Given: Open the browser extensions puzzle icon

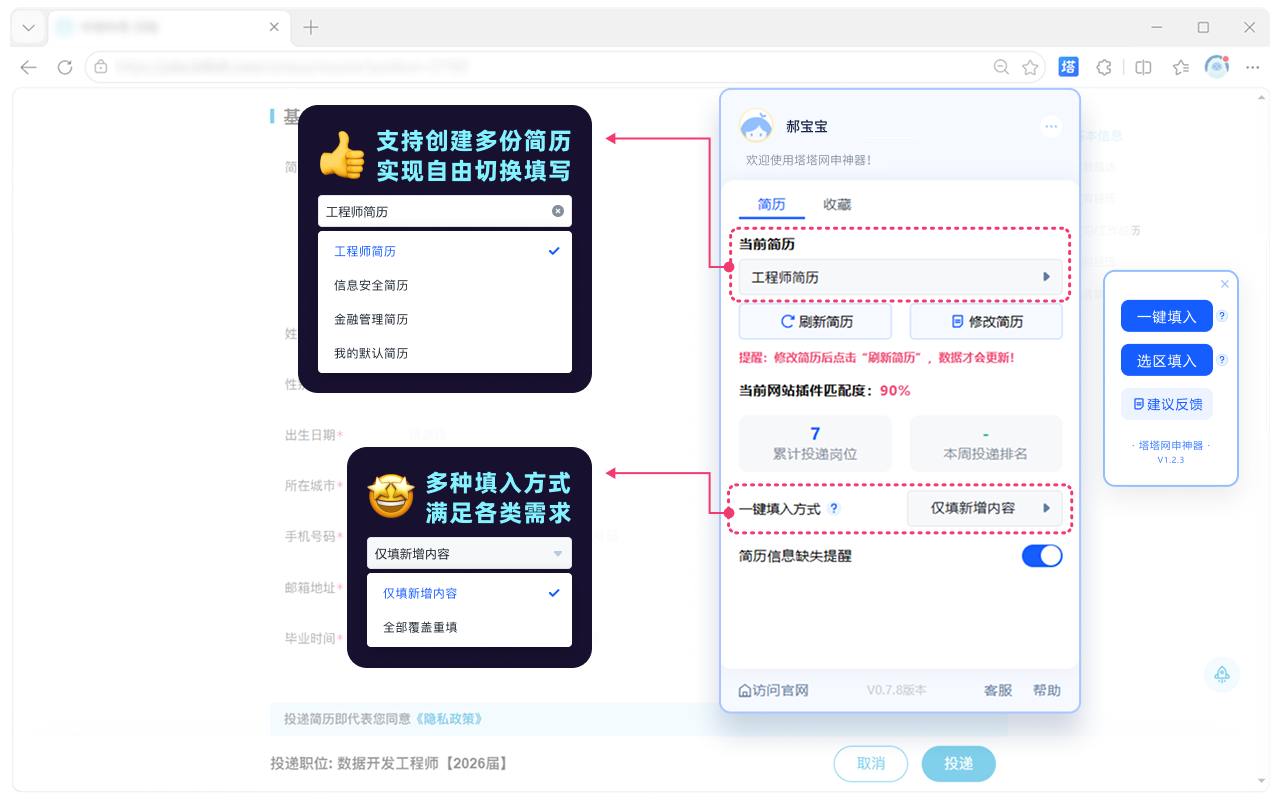Looking at the screenshot, I should click(1104, 67).
